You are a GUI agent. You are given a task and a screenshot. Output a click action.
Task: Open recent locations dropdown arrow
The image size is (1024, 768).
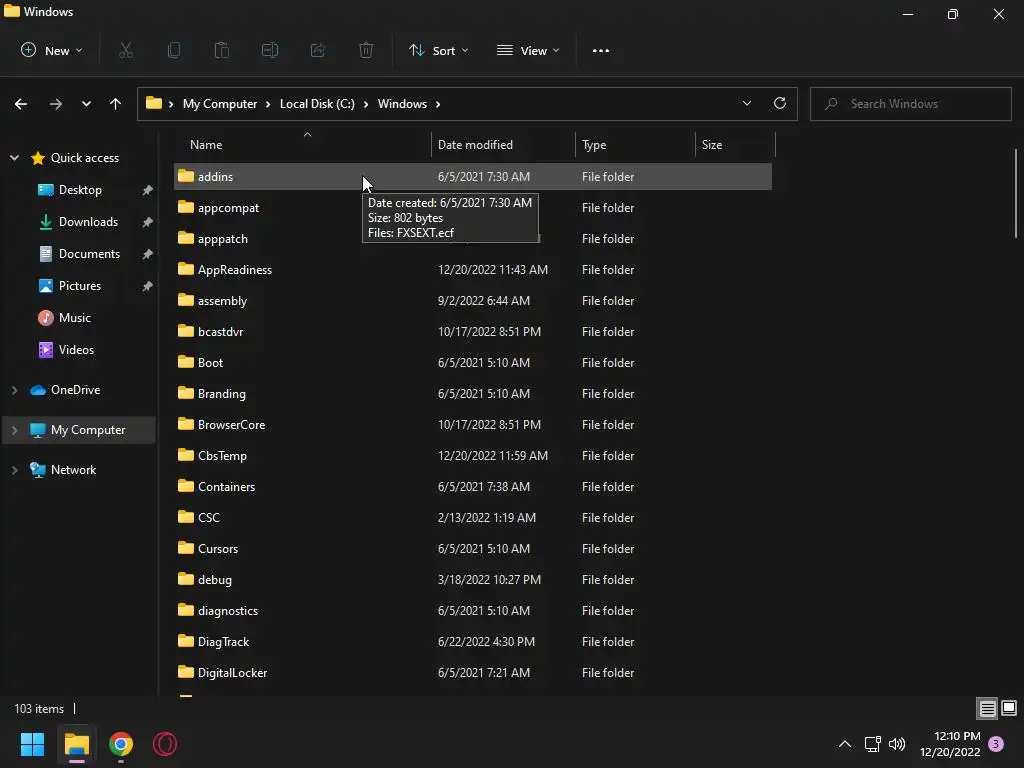click(86, 104)
